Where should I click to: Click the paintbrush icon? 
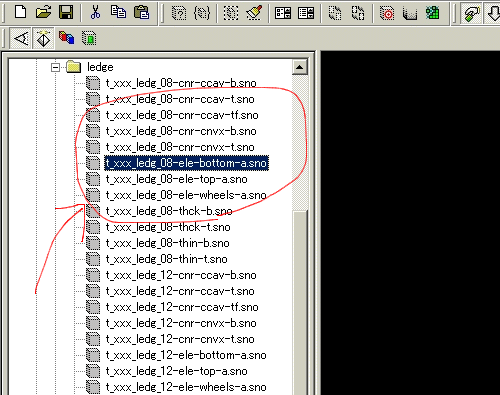[254, 13]
